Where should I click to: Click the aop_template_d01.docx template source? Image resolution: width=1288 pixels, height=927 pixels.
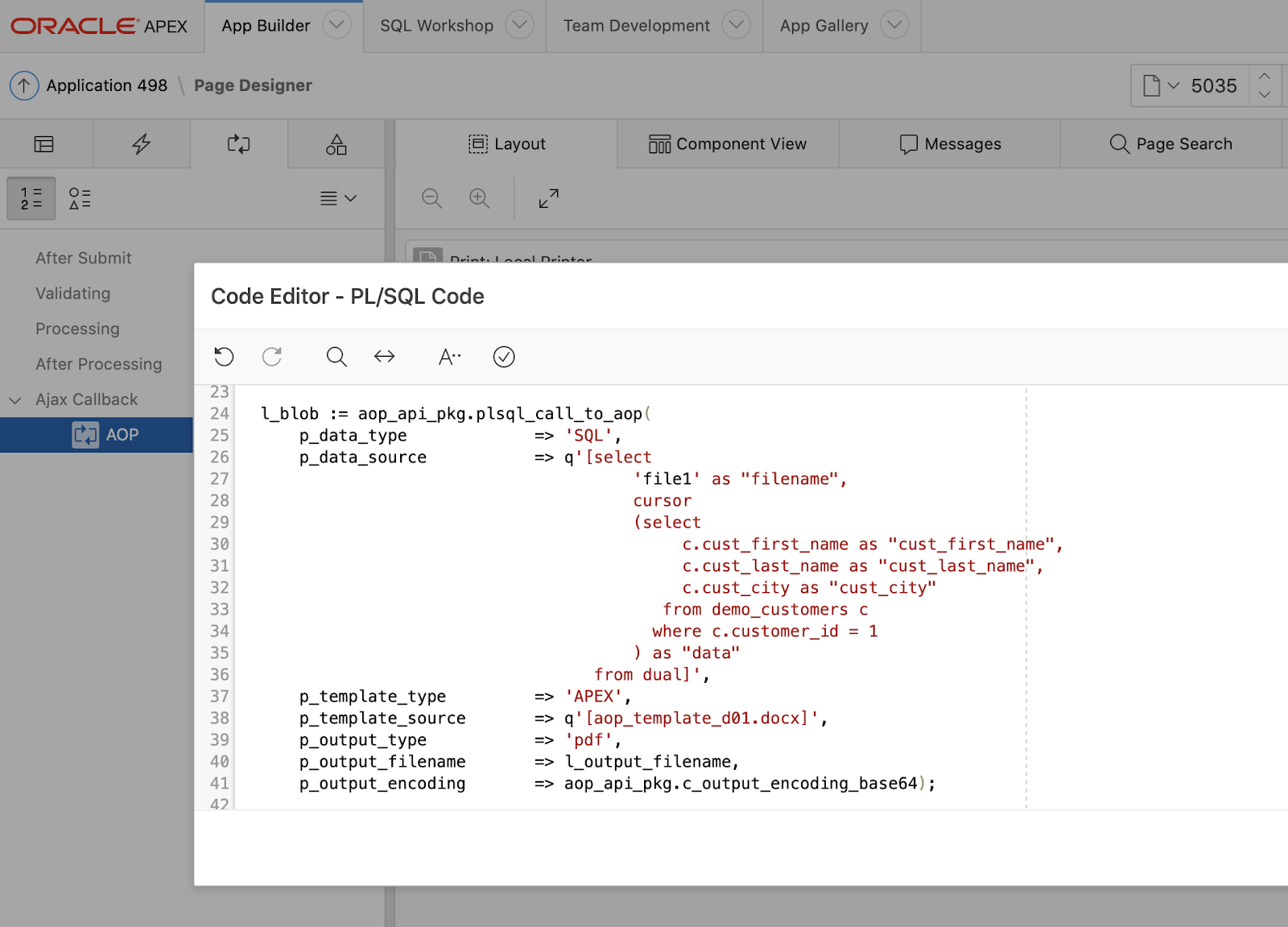coord(696,718)
